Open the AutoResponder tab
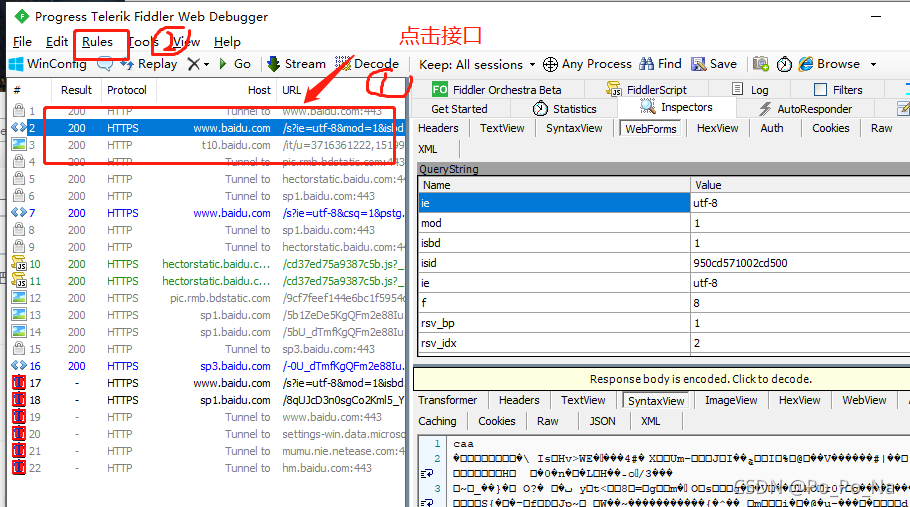This screenshot has height=507, width=910. [806, 108]
